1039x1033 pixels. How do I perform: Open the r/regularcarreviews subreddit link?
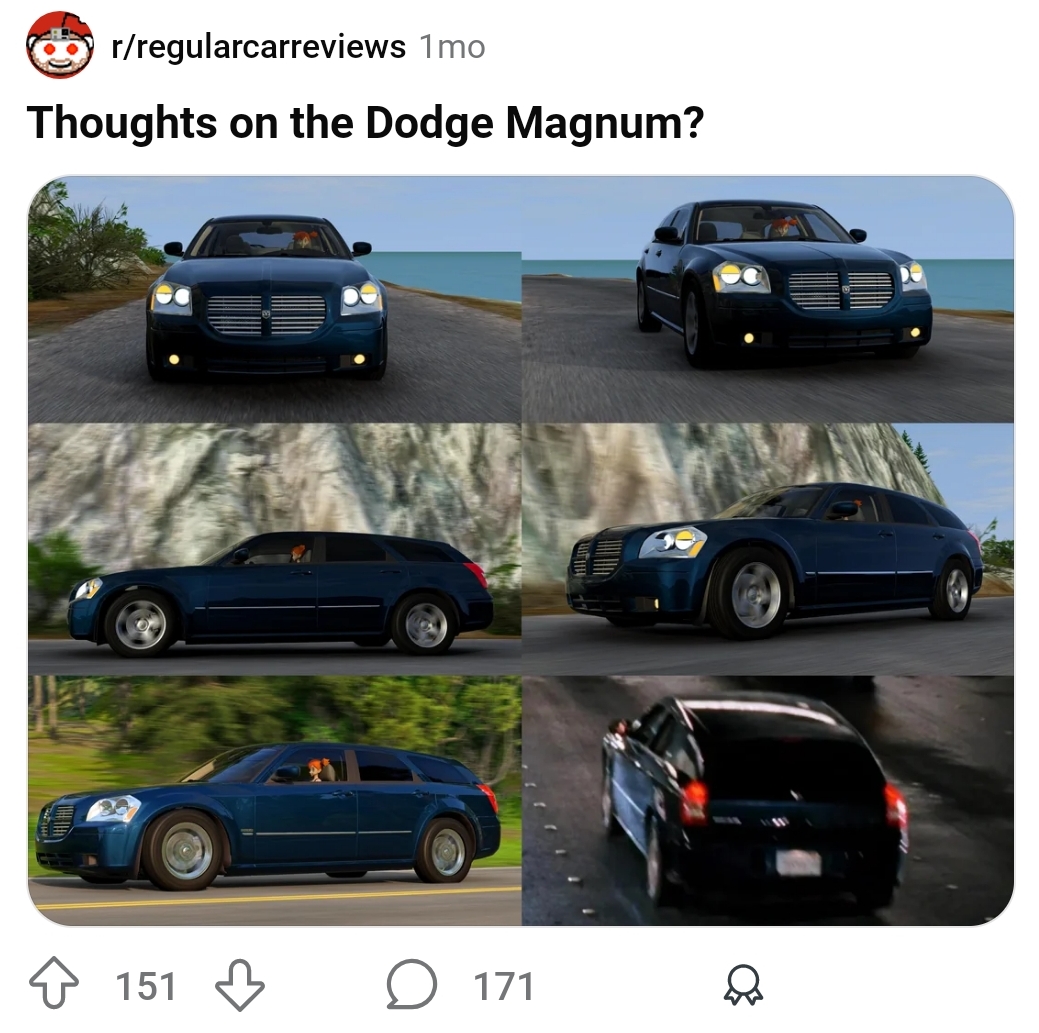[x=258, y=47]
